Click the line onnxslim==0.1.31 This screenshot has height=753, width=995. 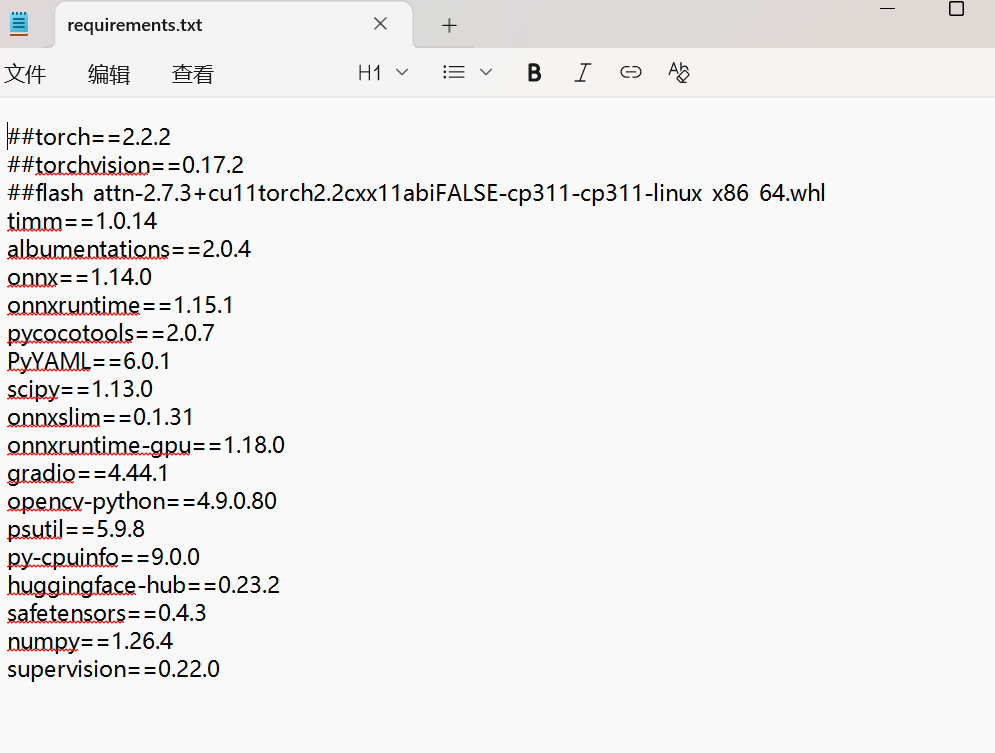(x=100, y=417)
